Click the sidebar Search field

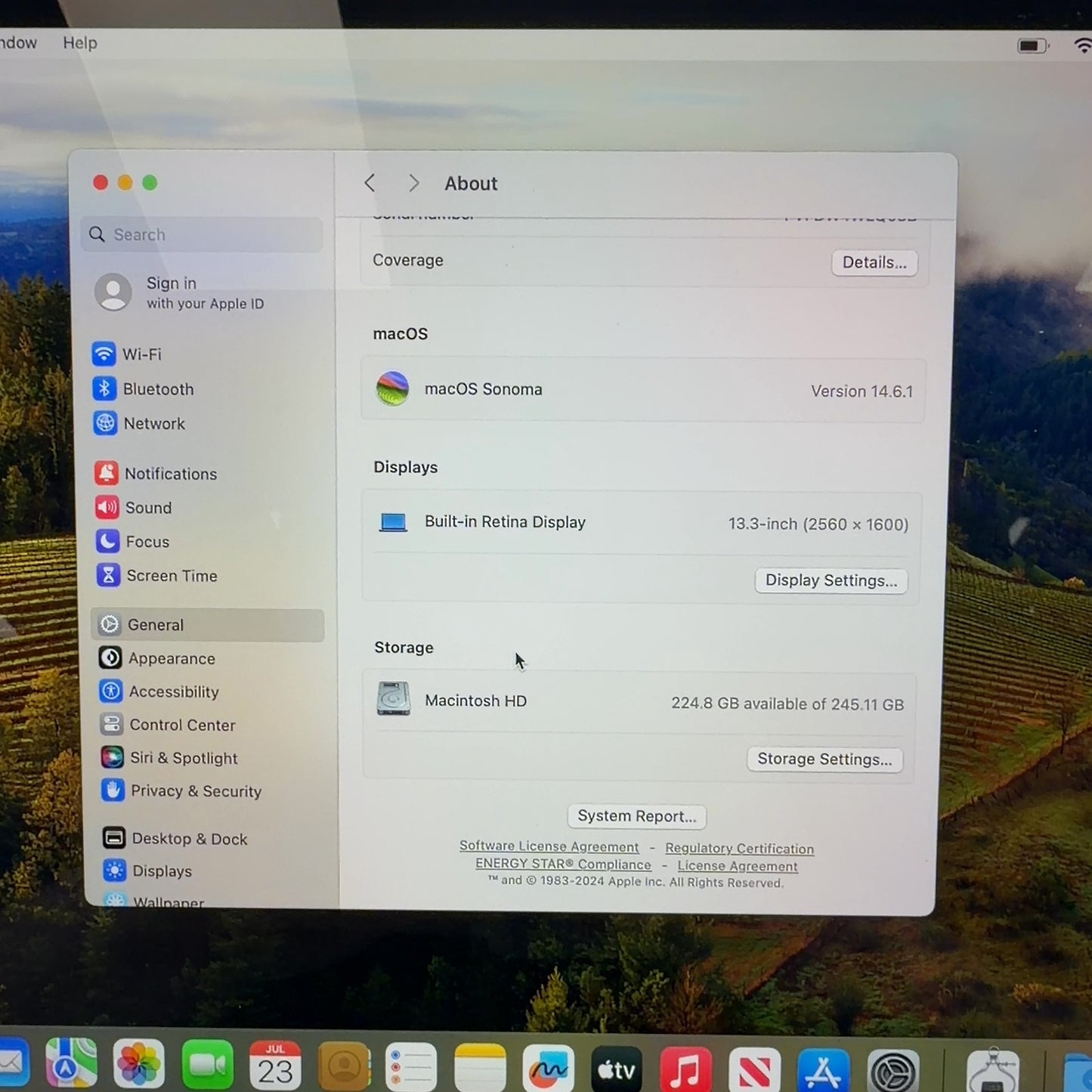[202, 234]
